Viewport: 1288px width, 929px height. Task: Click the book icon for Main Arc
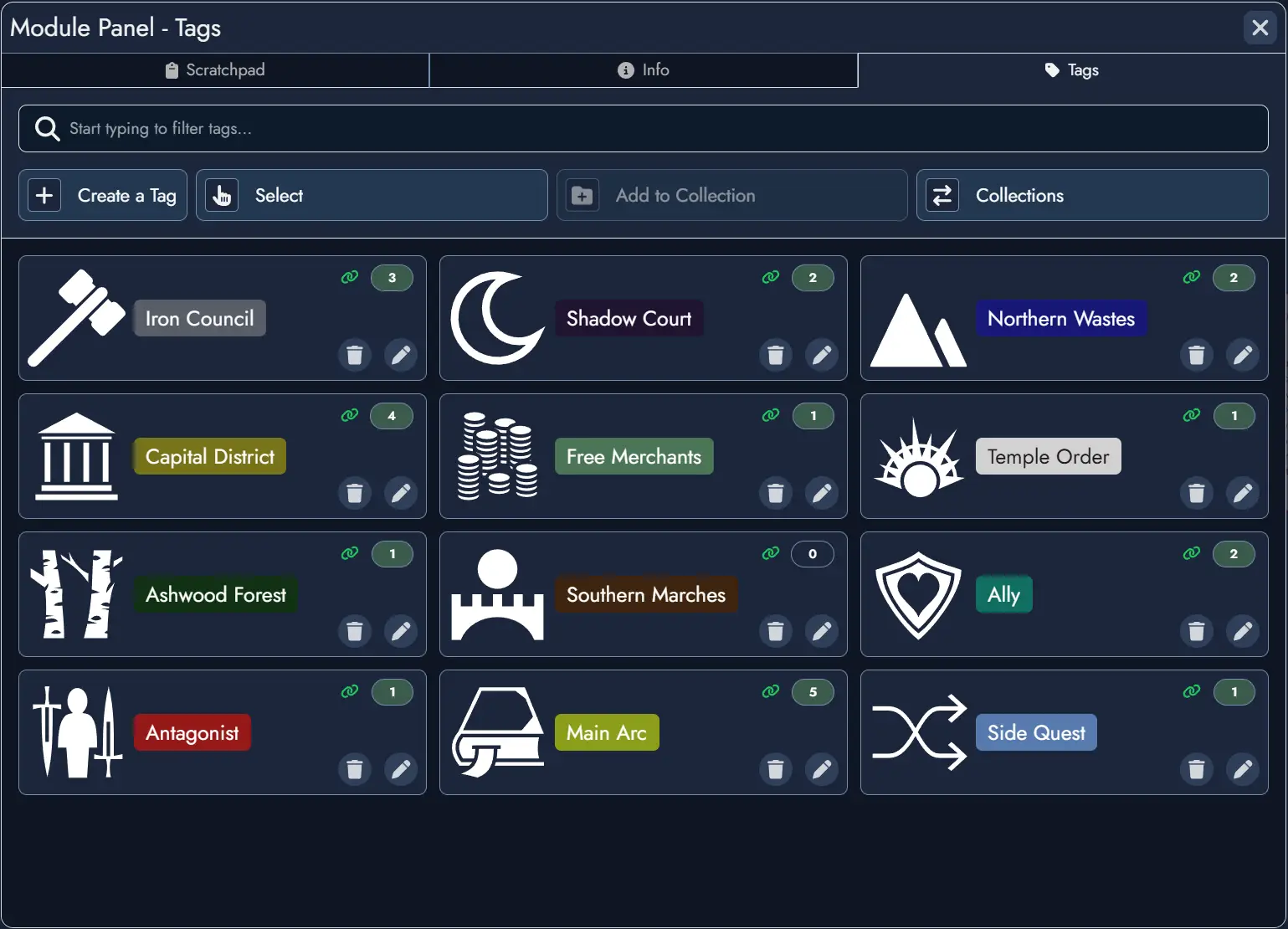[x=497, y=732]
